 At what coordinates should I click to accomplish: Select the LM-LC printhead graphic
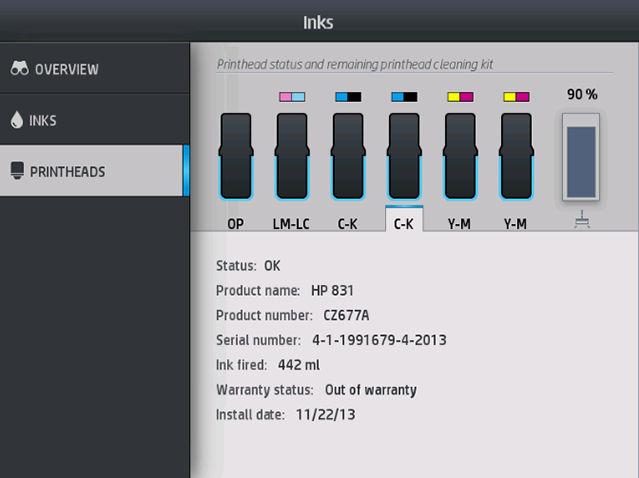pos(292,156)
